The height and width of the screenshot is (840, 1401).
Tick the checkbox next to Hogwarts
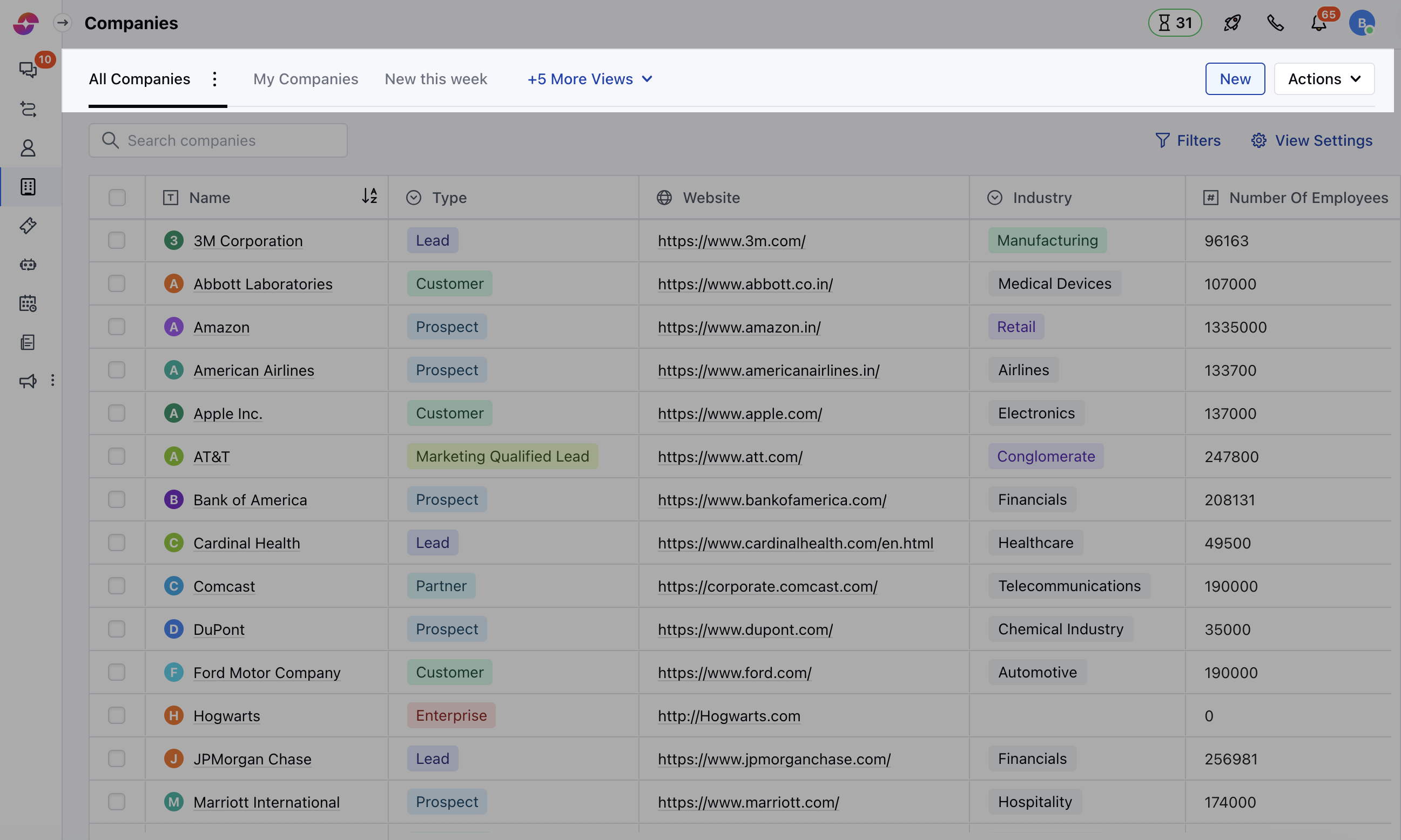[x=116, y=715]
